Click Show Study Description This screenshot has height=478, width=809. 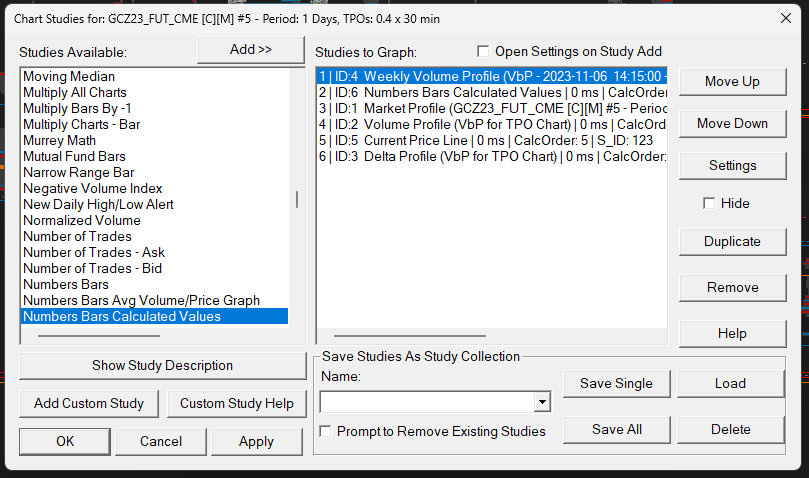coord(162,365)
